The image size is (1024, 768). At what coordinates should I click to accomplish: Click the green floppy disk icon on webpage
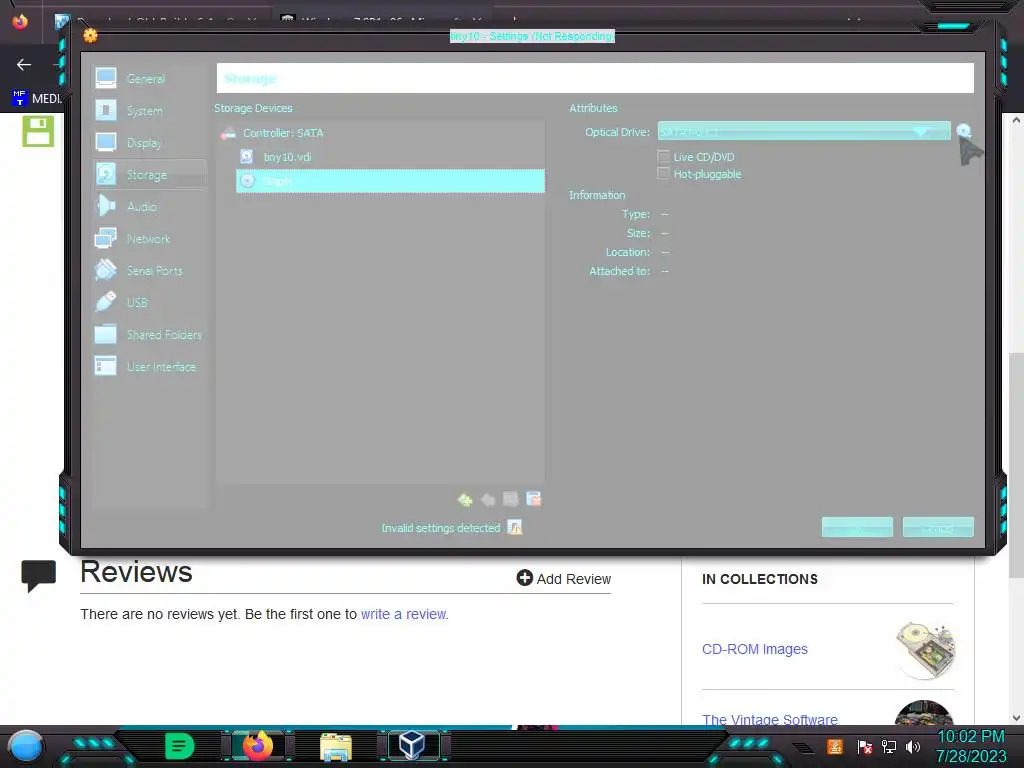coord(38,131)
